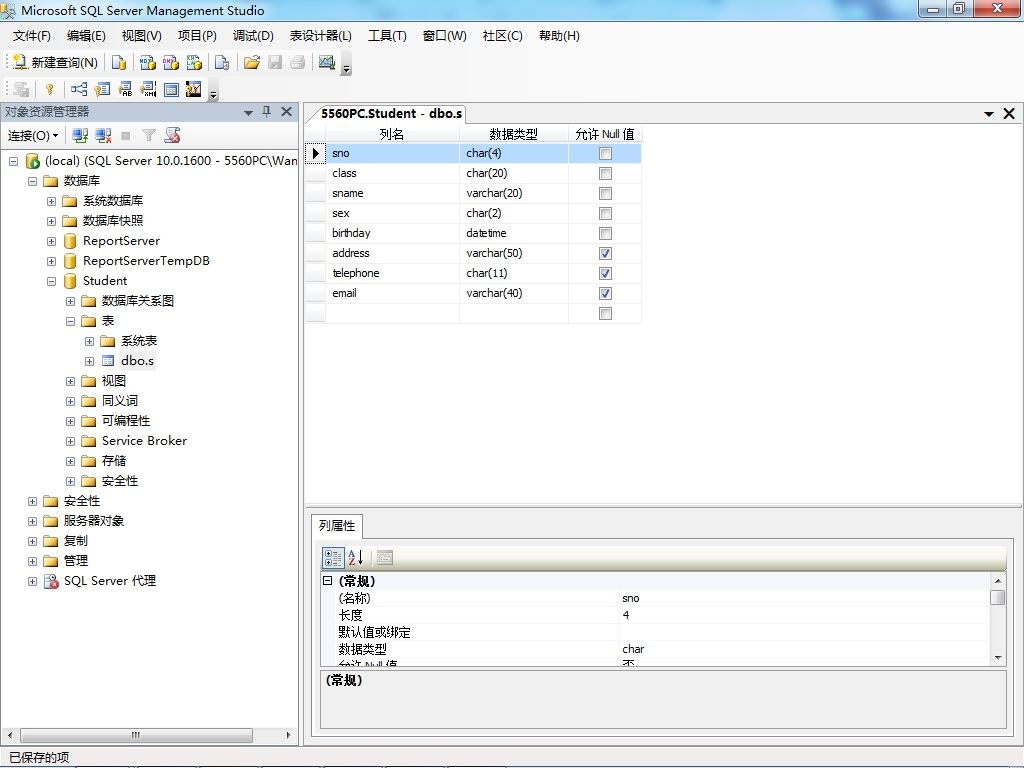Expand the ReportServer database node
This screenshot has height=768, width=1024.
[51, 242]
